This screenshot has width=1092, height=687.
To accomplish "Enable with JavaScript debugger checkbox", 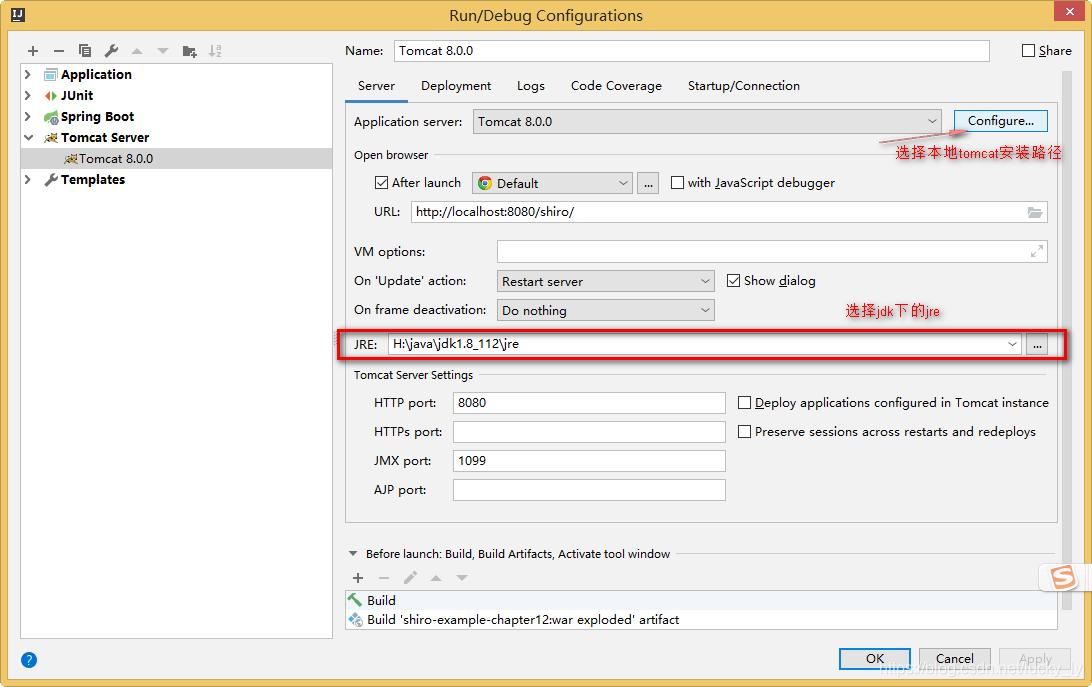I will [x=677, y=183].
